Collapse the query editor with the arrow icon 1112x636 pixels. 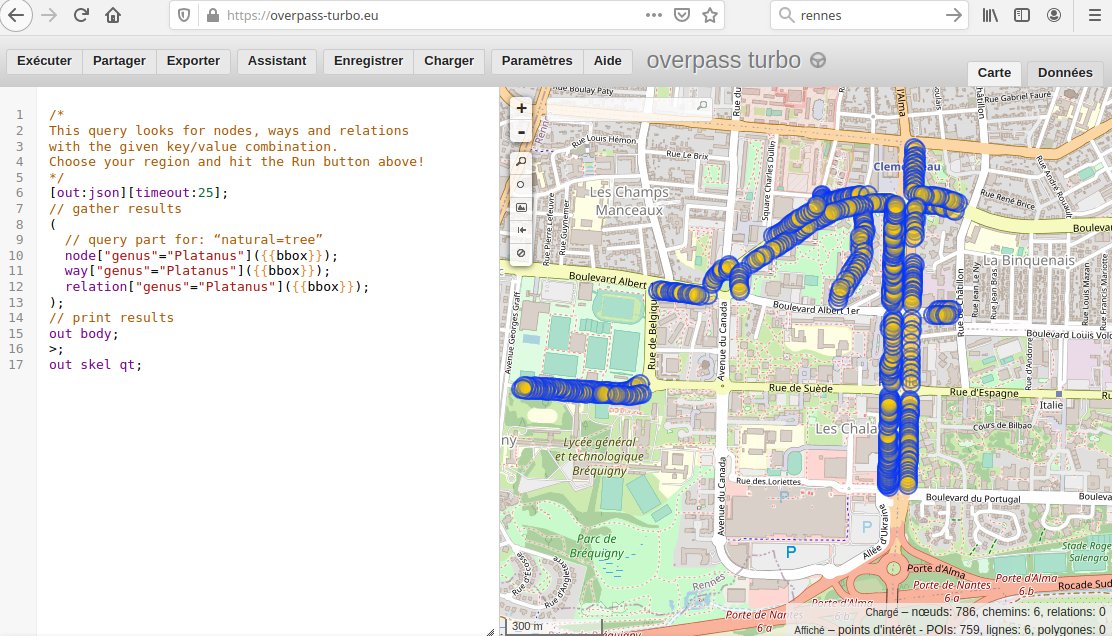pos(520,229)
